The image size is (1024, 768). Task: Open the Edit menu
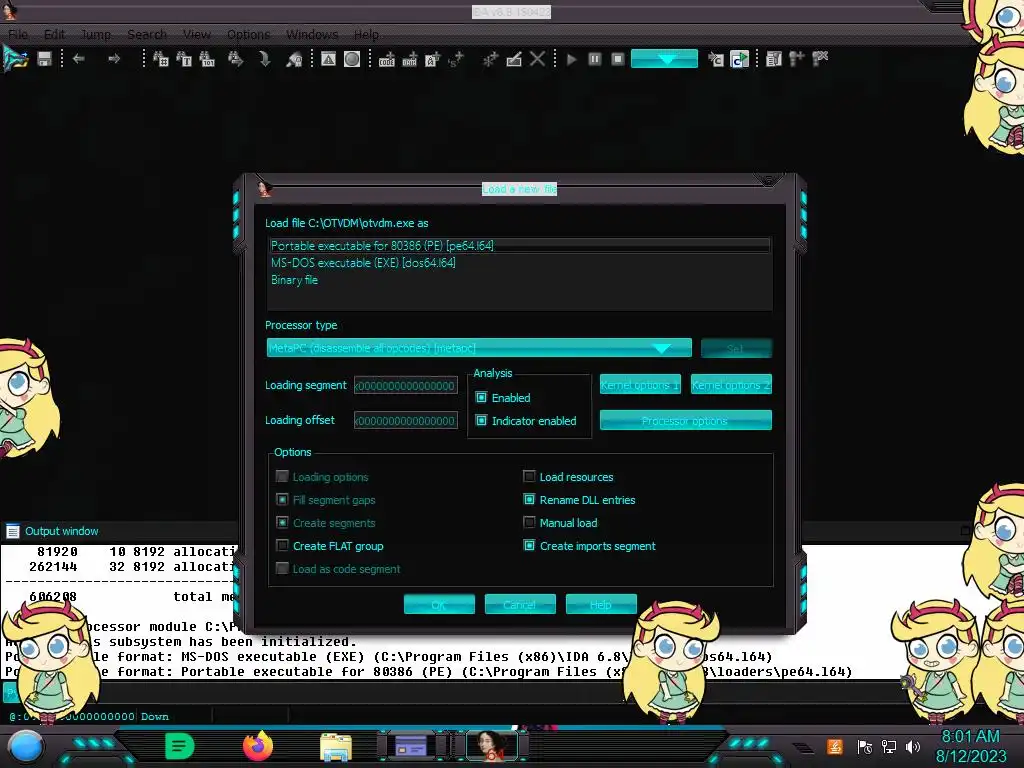54,34
